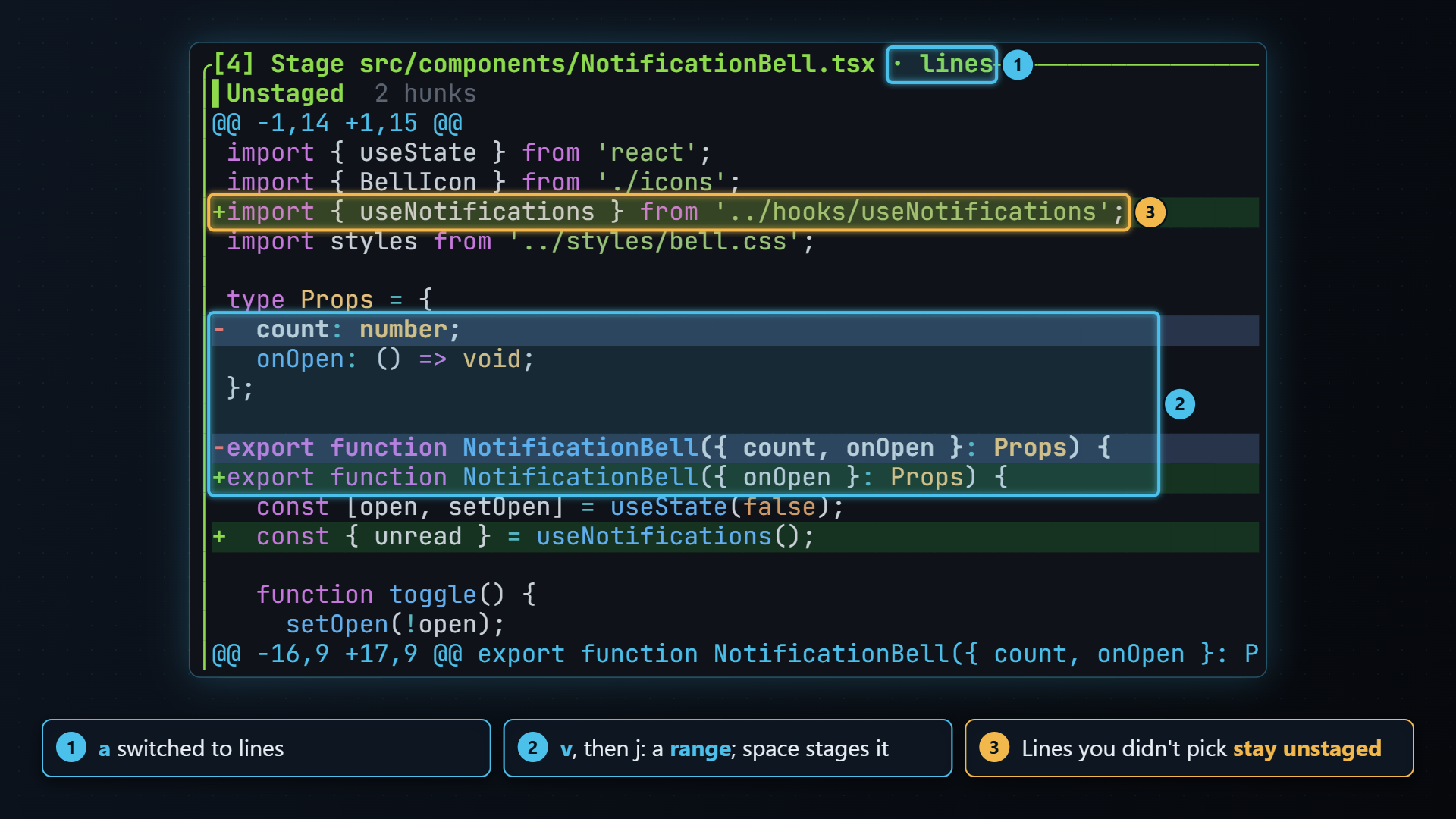The height and width of the screenshot is (819, 1456).
Task: Click caption 'a switched to lines'
Action: [x=266, y=748]
